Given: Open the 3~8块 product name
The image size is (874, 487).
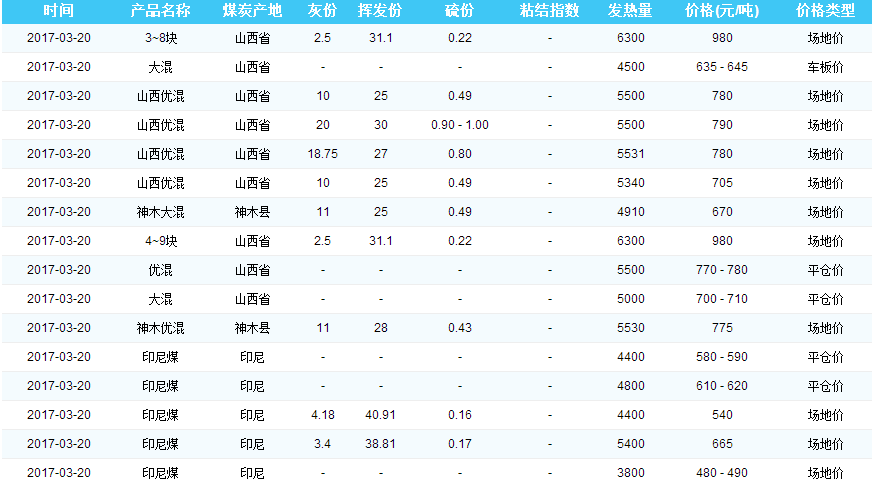Looking at the screenshot, I should [160, 38].
